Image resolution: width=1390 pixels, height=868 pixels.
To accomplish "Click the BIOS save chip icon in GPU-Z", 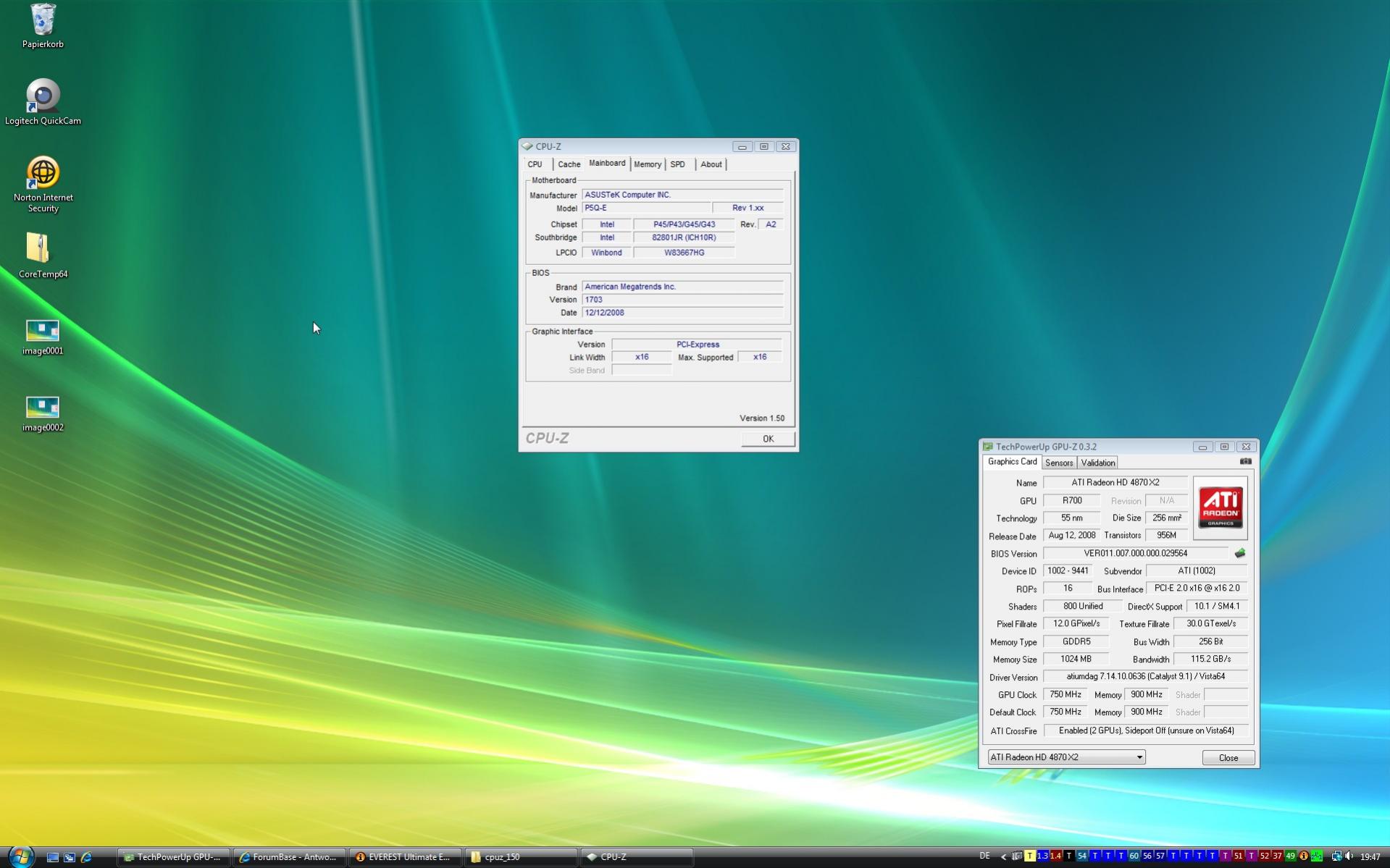I will [1239, 554].
